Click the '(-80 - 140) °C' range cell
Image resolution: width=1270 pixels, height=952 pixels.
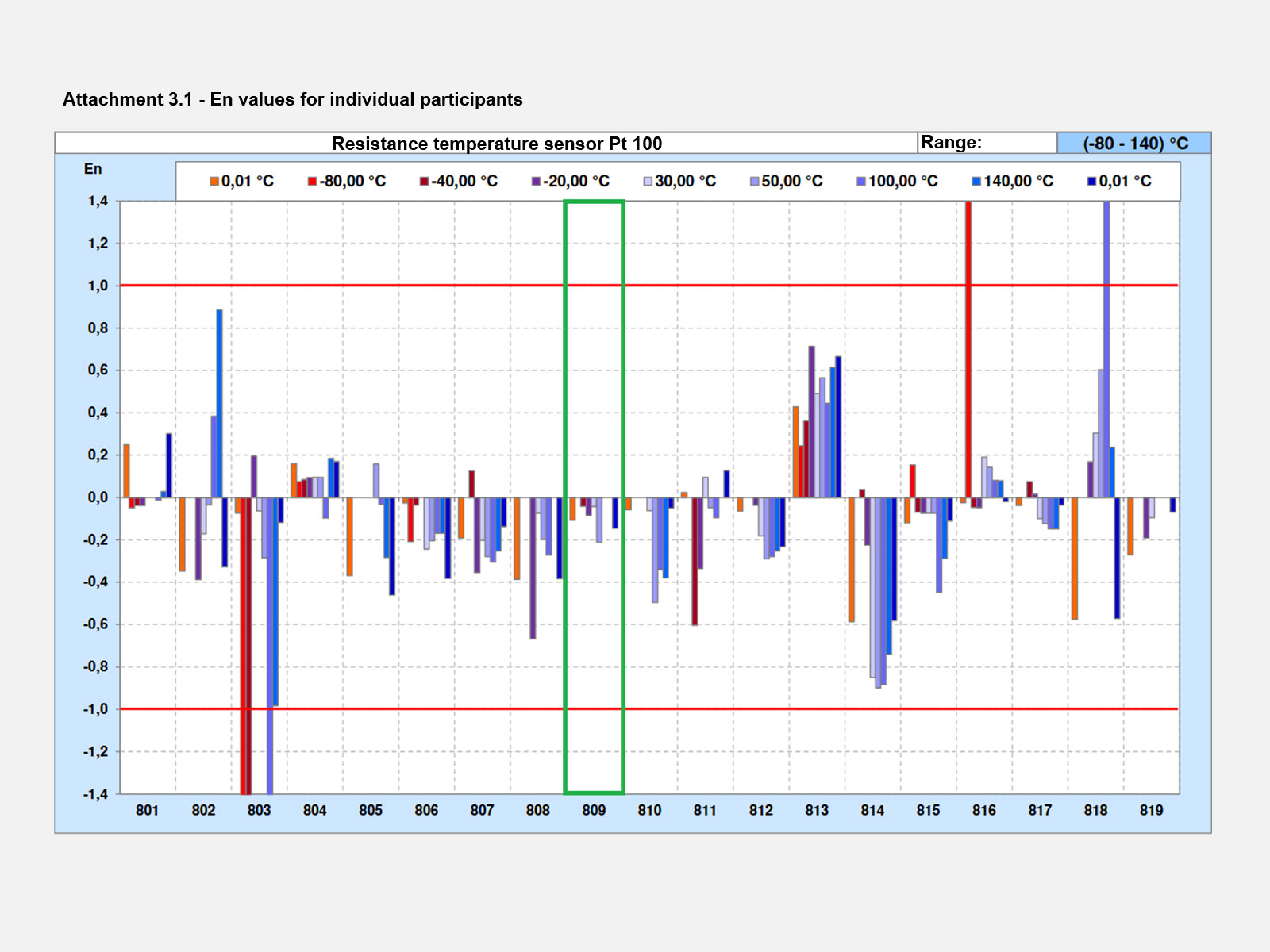point(1135,144)
